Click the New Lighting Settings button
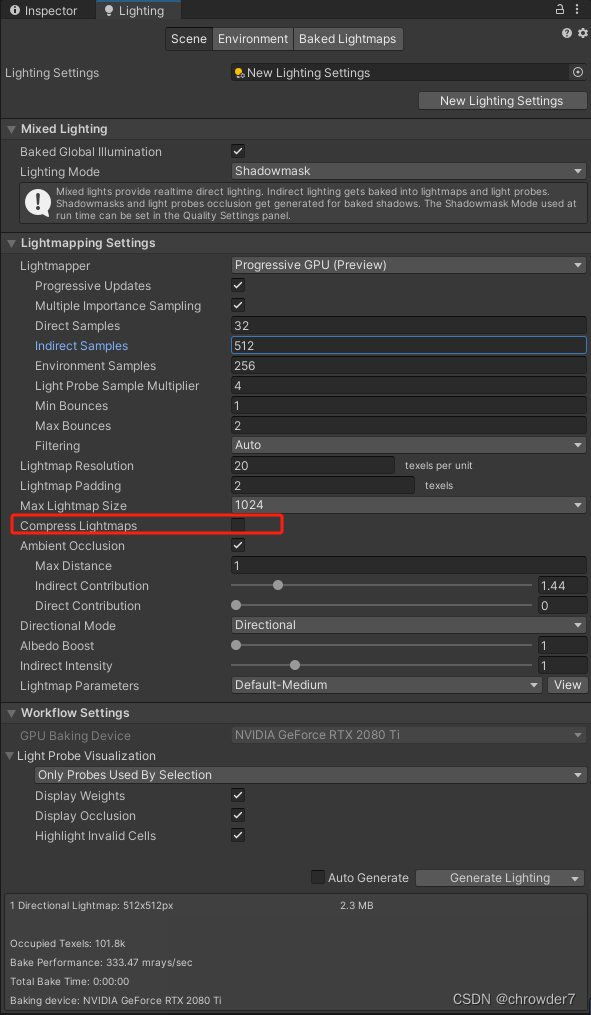This screenshot has width=591, height=1015. click(502, 100)
